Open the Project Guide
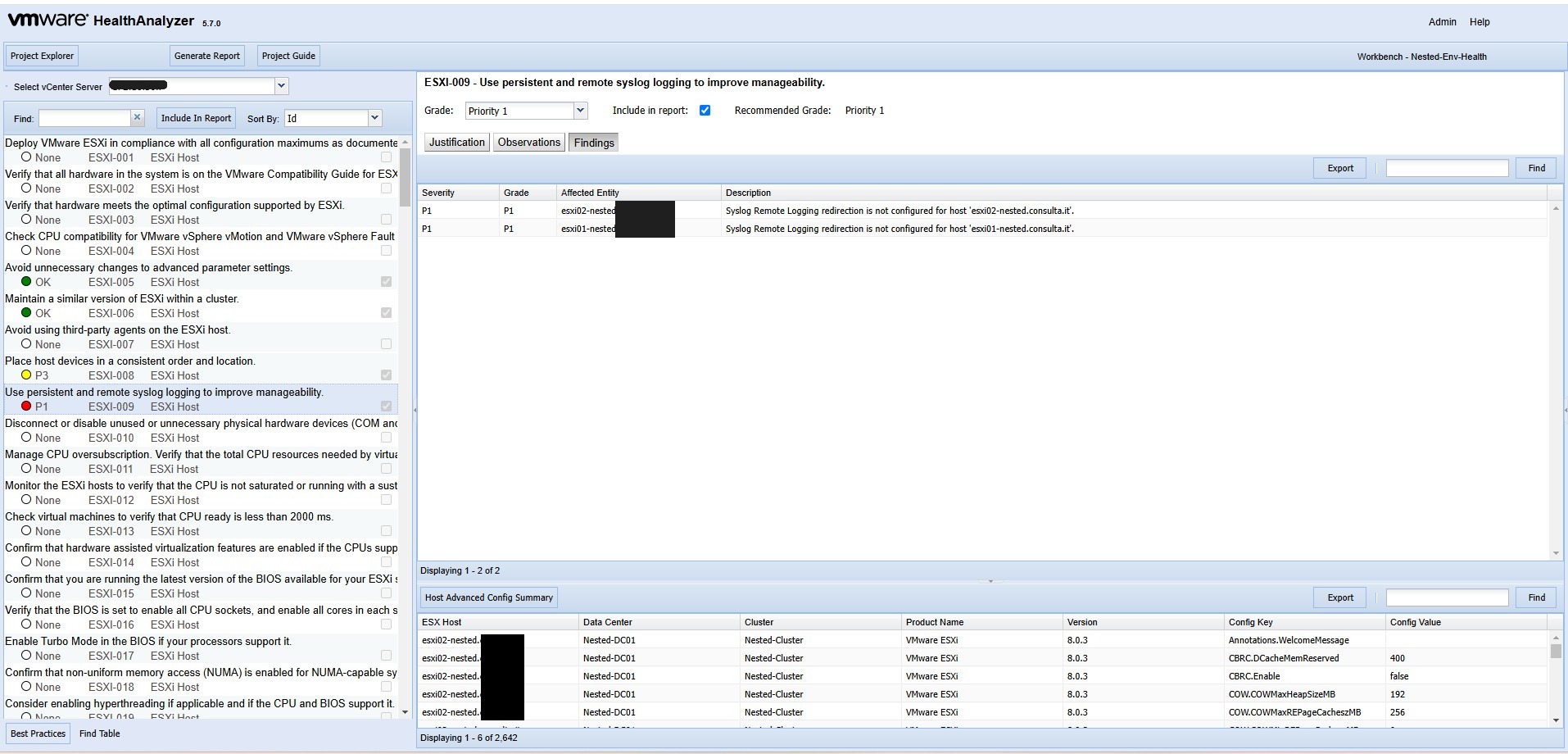This screenshot has height=754, width=1568. 288,56
